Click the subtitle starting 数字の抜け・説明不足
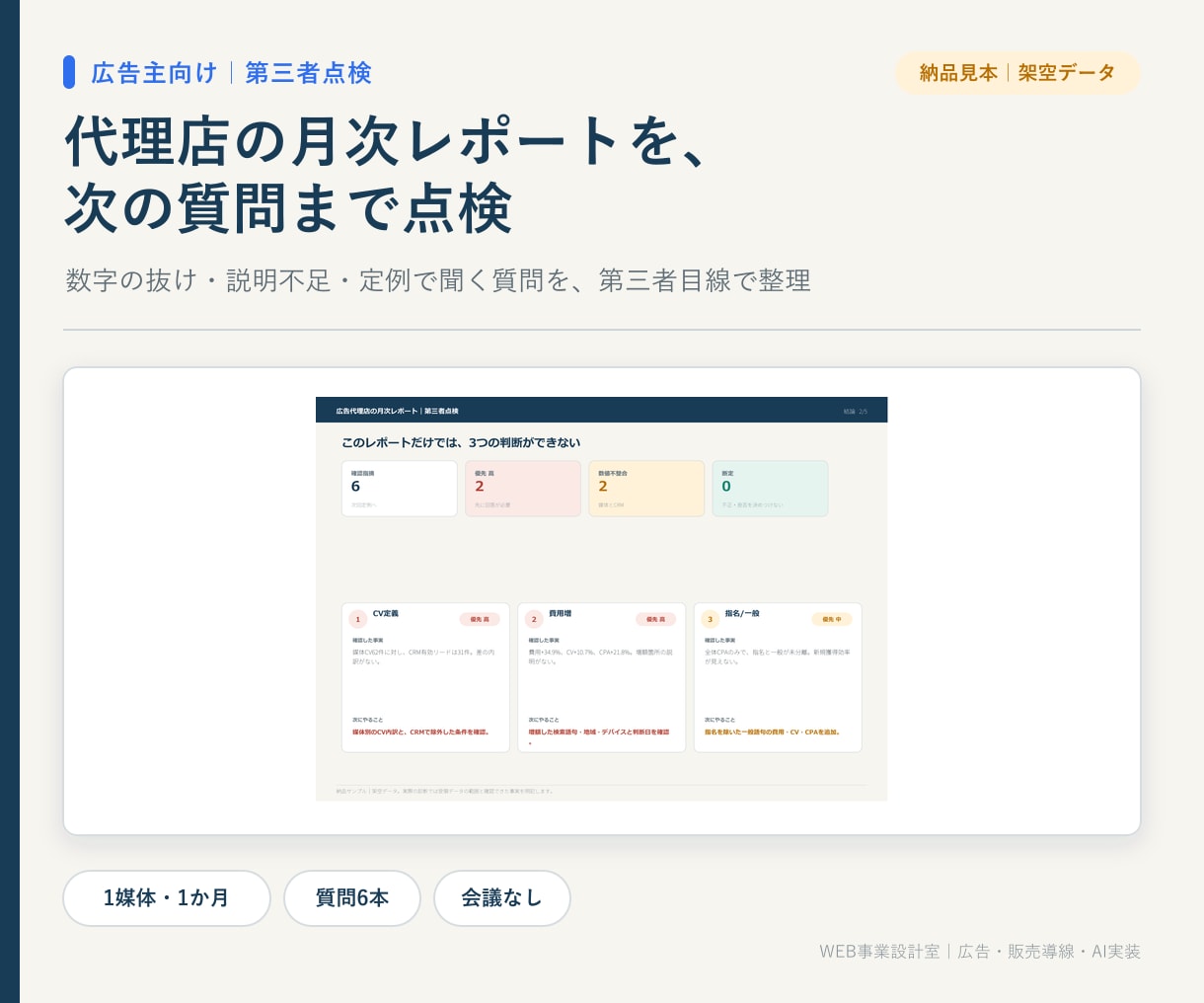1204x1003 pixels. pyautogui.click(x=438, y=280)
